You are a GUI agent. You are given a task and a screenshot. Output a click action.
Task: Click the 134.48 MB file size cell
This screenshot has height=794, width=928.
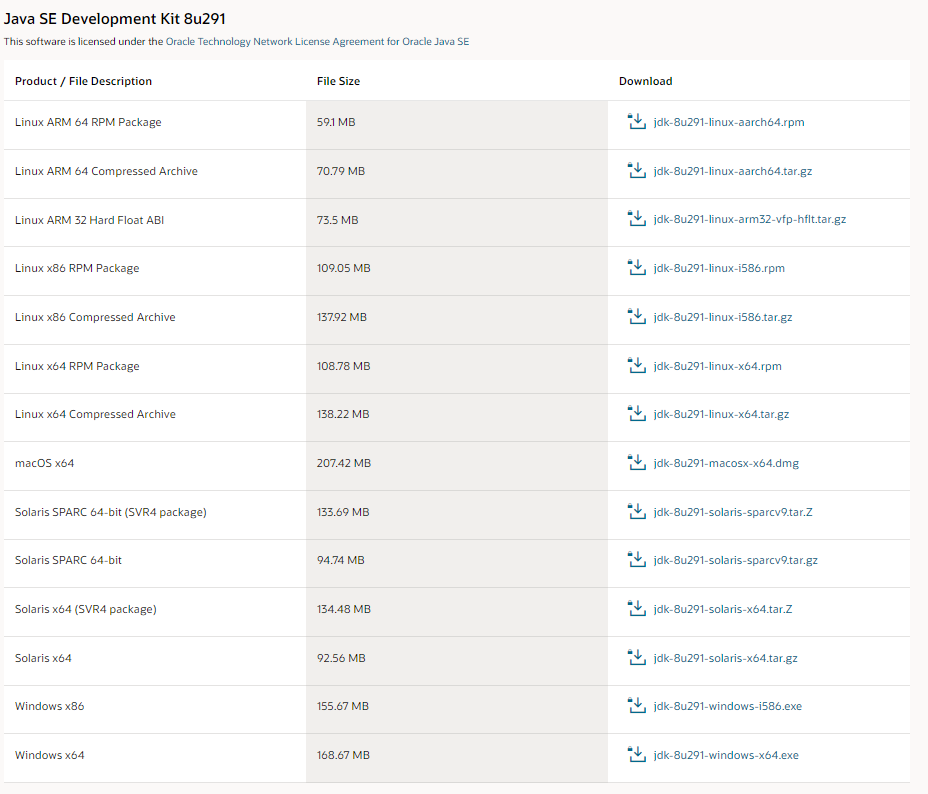point(457,612)
